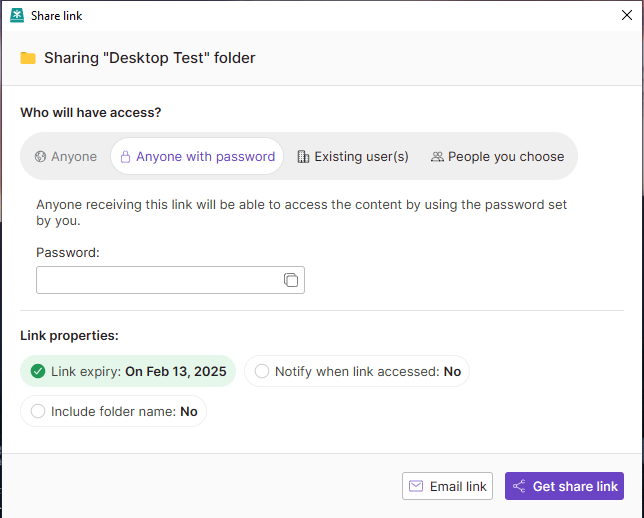Enable Include folder name option
Image resolution: width=644 pixels, height=518 pixels.
[x=38, y=411]
